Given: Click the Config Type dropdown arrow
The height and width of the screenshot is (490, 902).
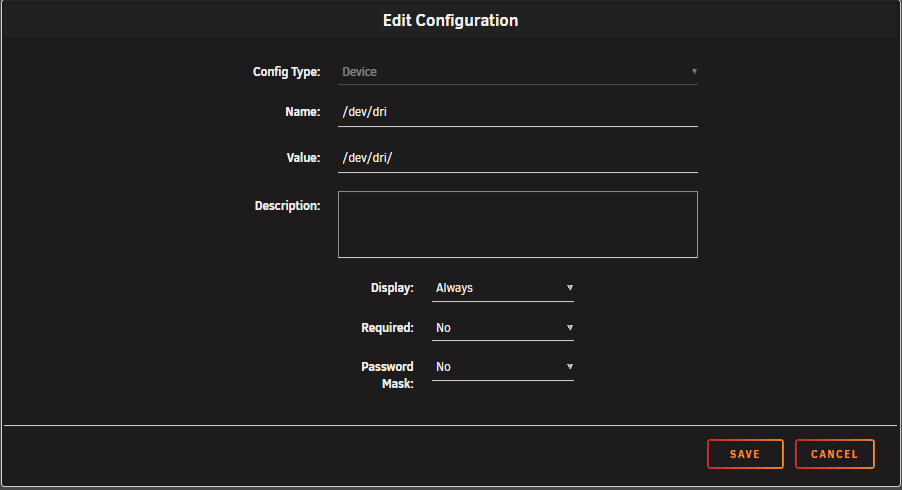Looking at the screenshot, I should coord(694,72).
